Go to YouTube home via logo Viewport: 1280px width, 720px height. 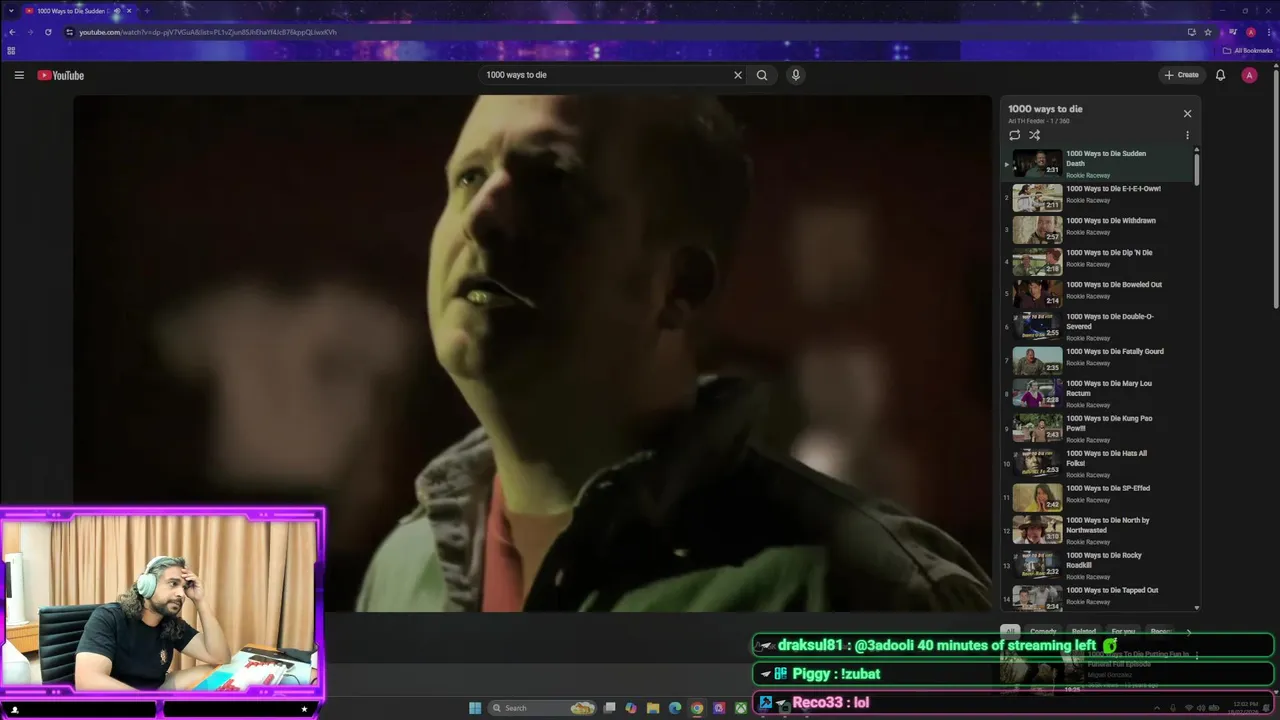(x=61, y=75)
